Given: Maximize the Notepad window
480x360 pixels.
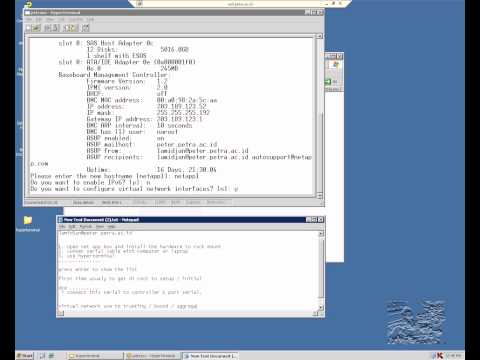Looking at the screenshot, I should click(x=314, y=220).
